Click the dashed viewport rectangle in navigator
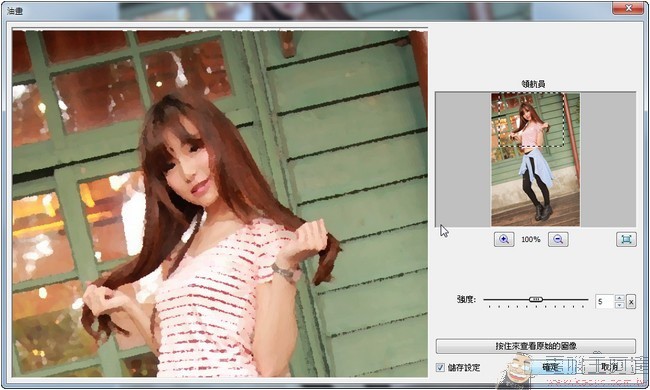 click(531, 119)
